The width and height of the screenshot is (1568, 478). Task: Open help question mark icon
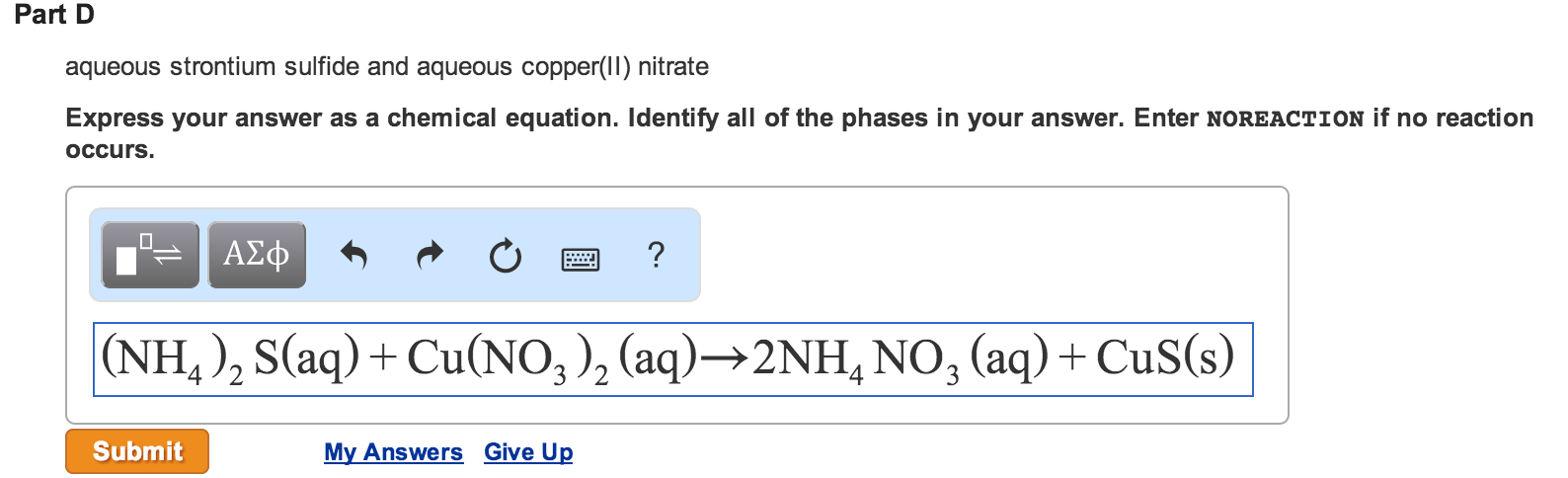click(656, 255)
